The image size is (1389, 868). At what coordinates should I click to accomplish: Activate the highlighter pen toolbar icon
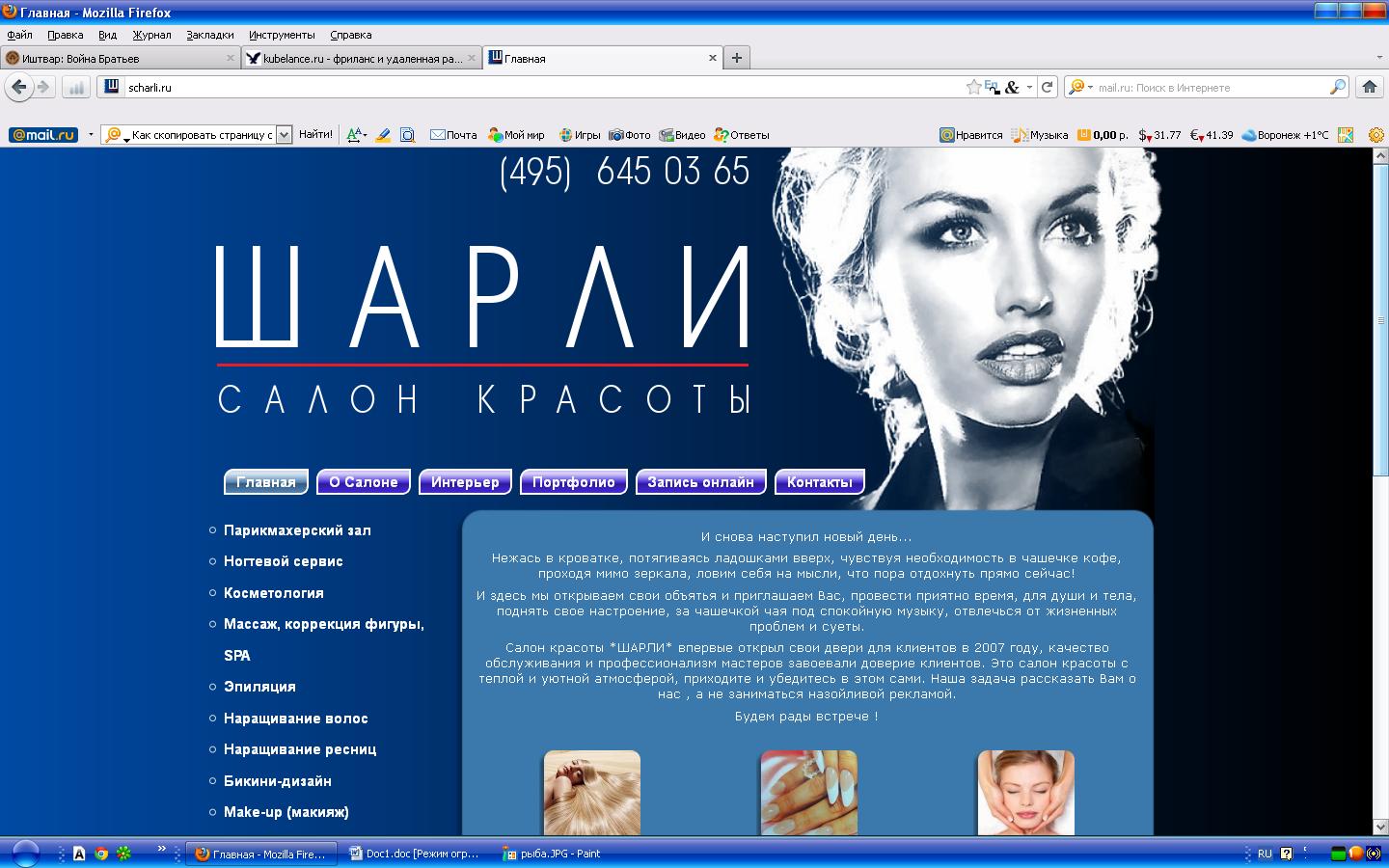[383, 135]
